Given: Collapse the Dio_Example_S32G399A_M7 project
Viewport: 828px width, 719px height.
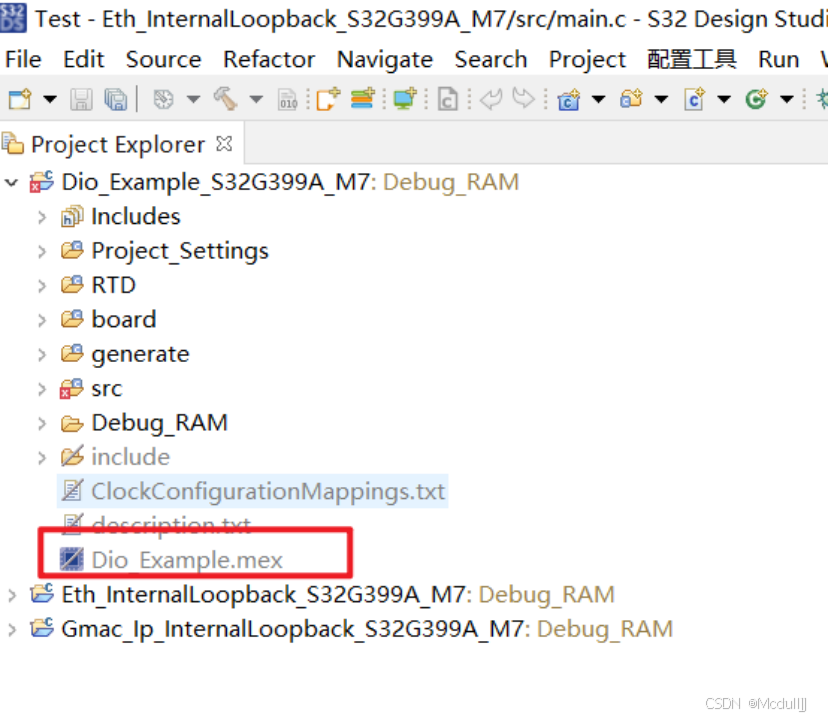Looking at the screenshot, I should [x=10, y=182].
